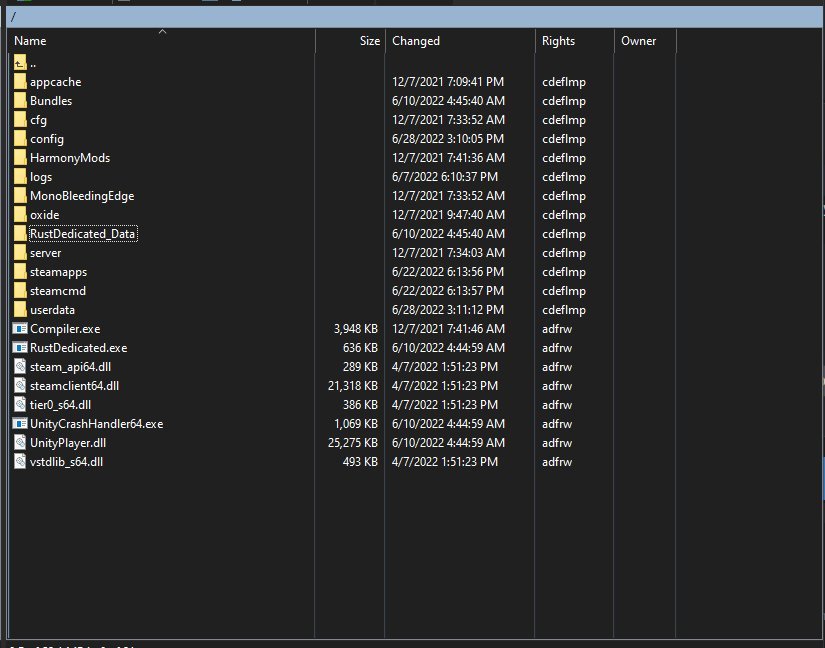Screen dimensions: 825x648
Task: Select the oxide folder icon
Action: 20,215
